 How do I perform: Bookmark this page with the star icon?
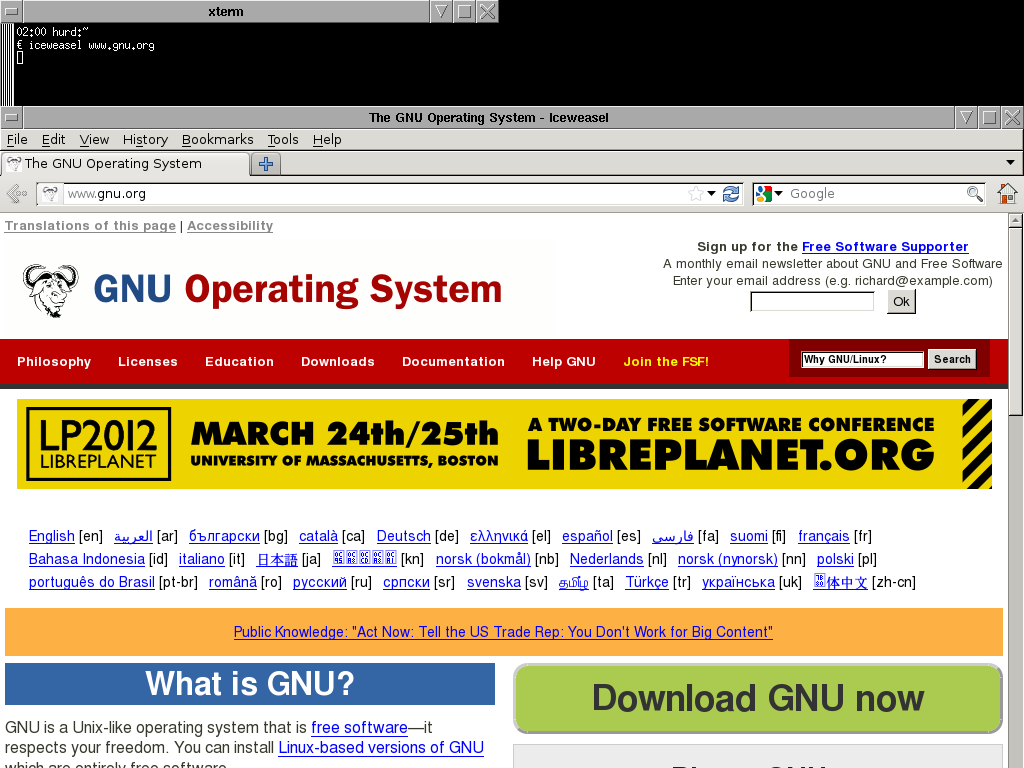(695, 194)
